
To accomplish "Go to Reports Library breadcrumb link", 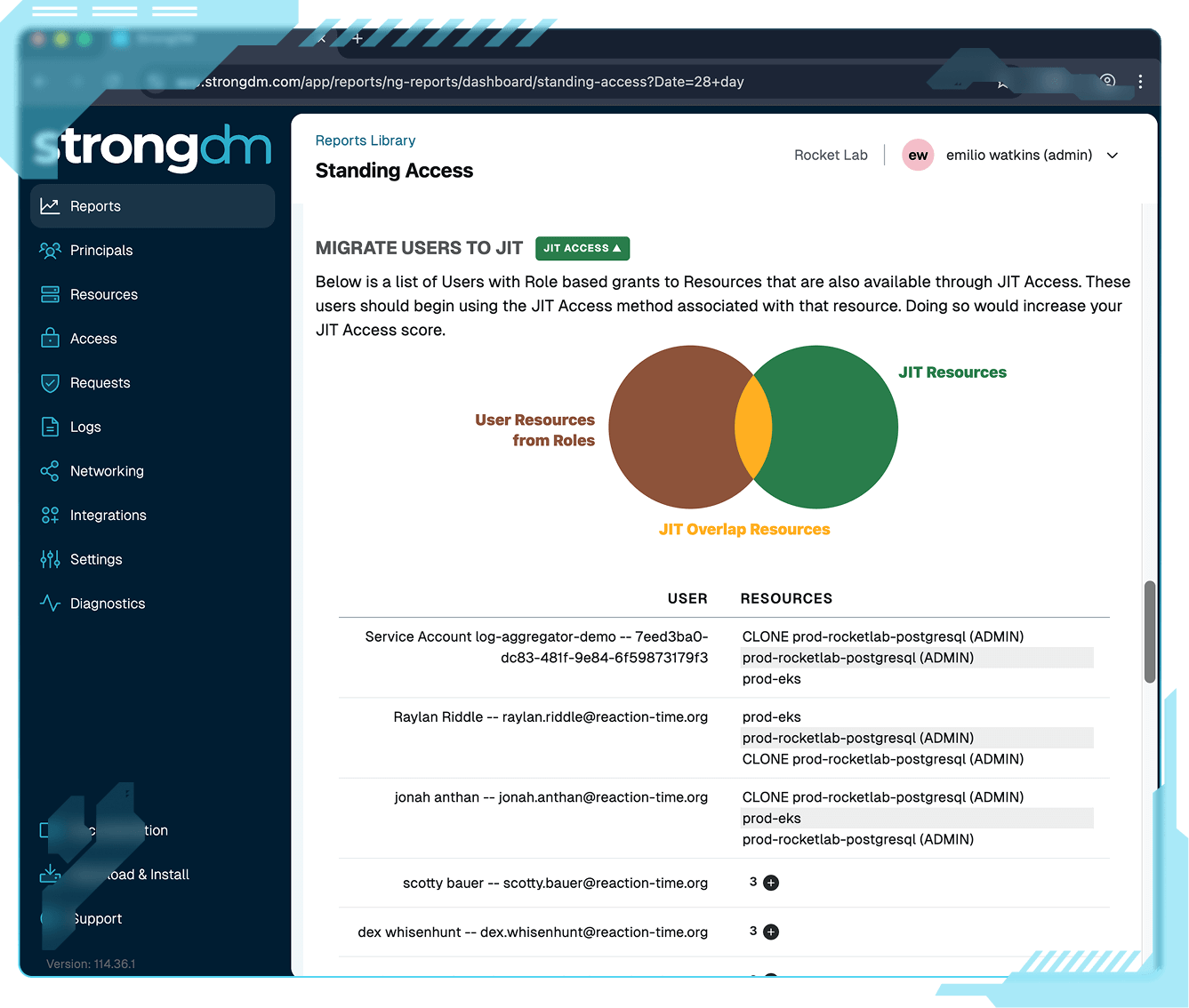I will tap(366, 140).
